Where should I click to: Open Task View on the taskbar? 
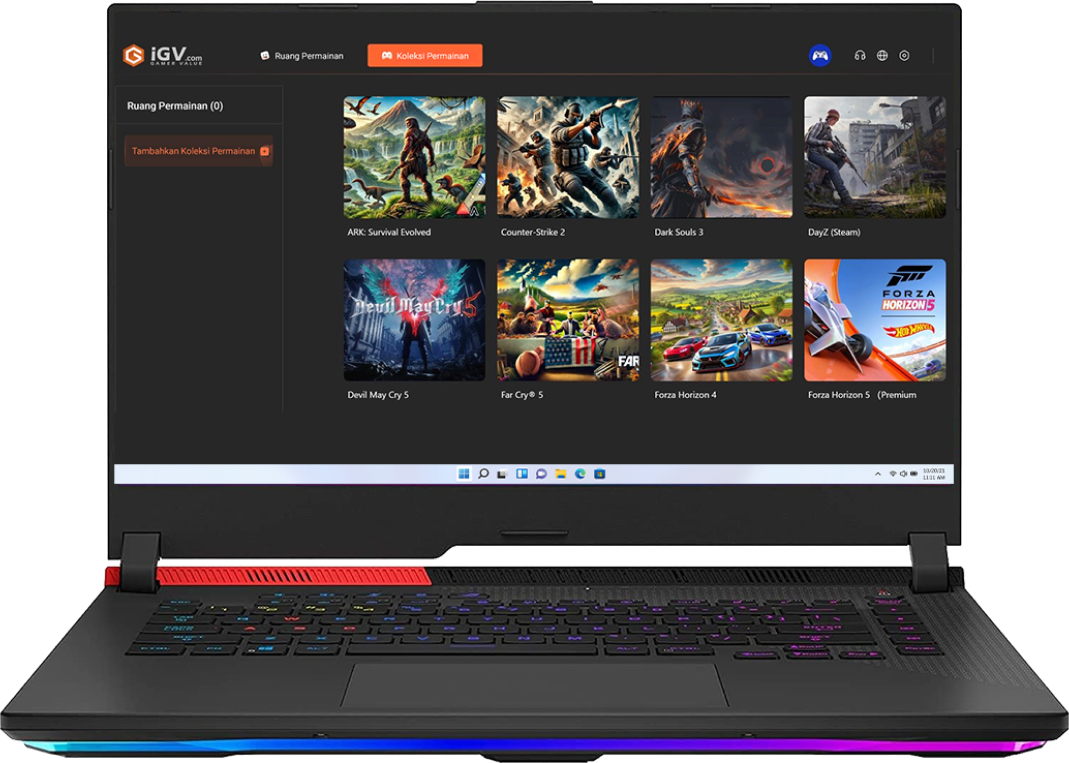pyautogui.click(x=502, y=474)
